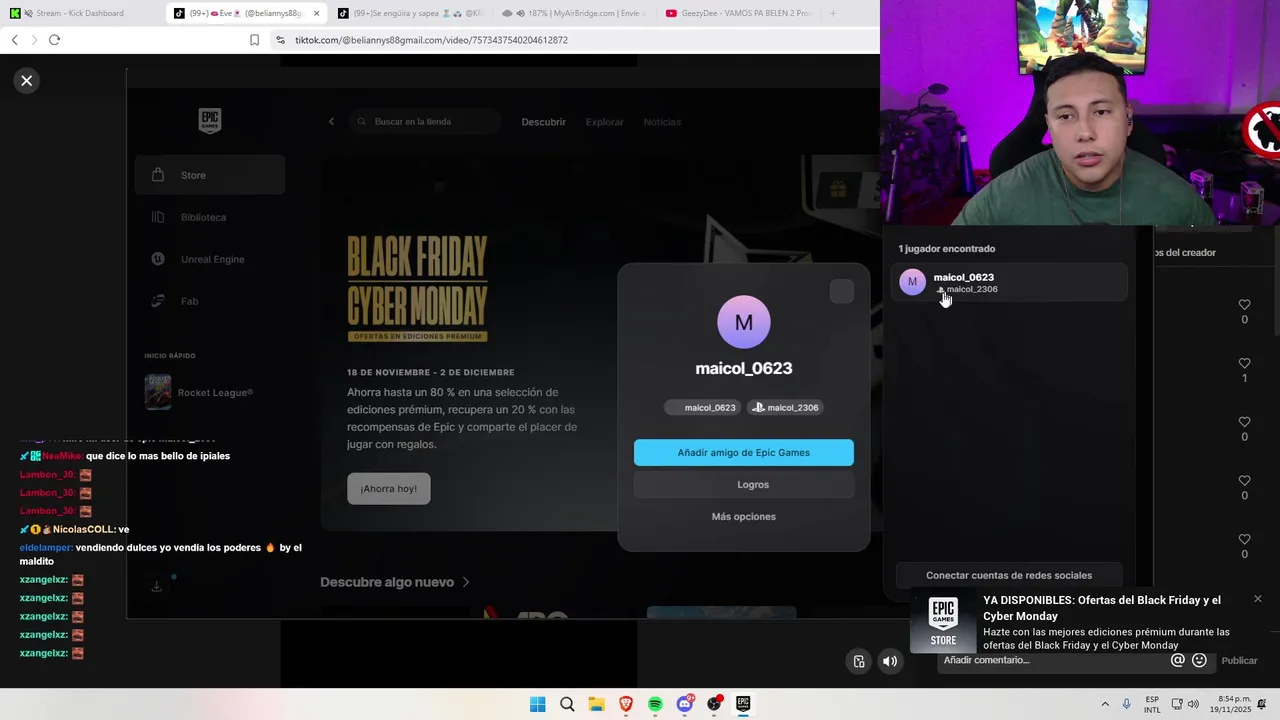
Task: Open Unreal Engine in the sidebar
Action: (x=210, y=259)
